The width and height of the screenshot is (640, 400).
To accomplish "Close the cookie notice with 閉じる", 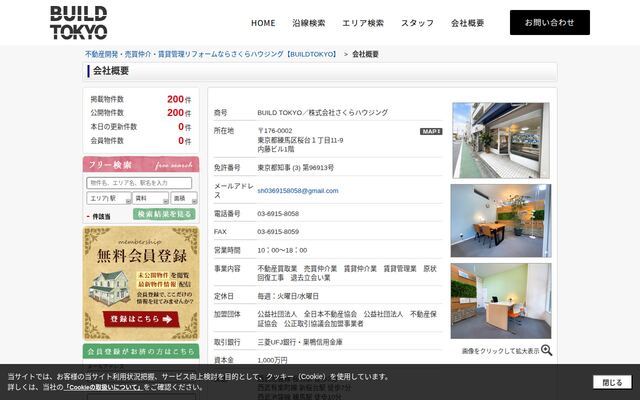I will 612,382.
